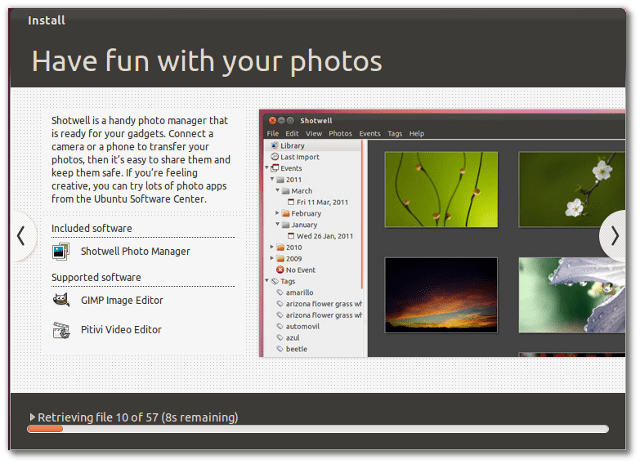Expand the 2009 folder arrow
The width and height of the screenshot is (640, 464).
point(272,258)
